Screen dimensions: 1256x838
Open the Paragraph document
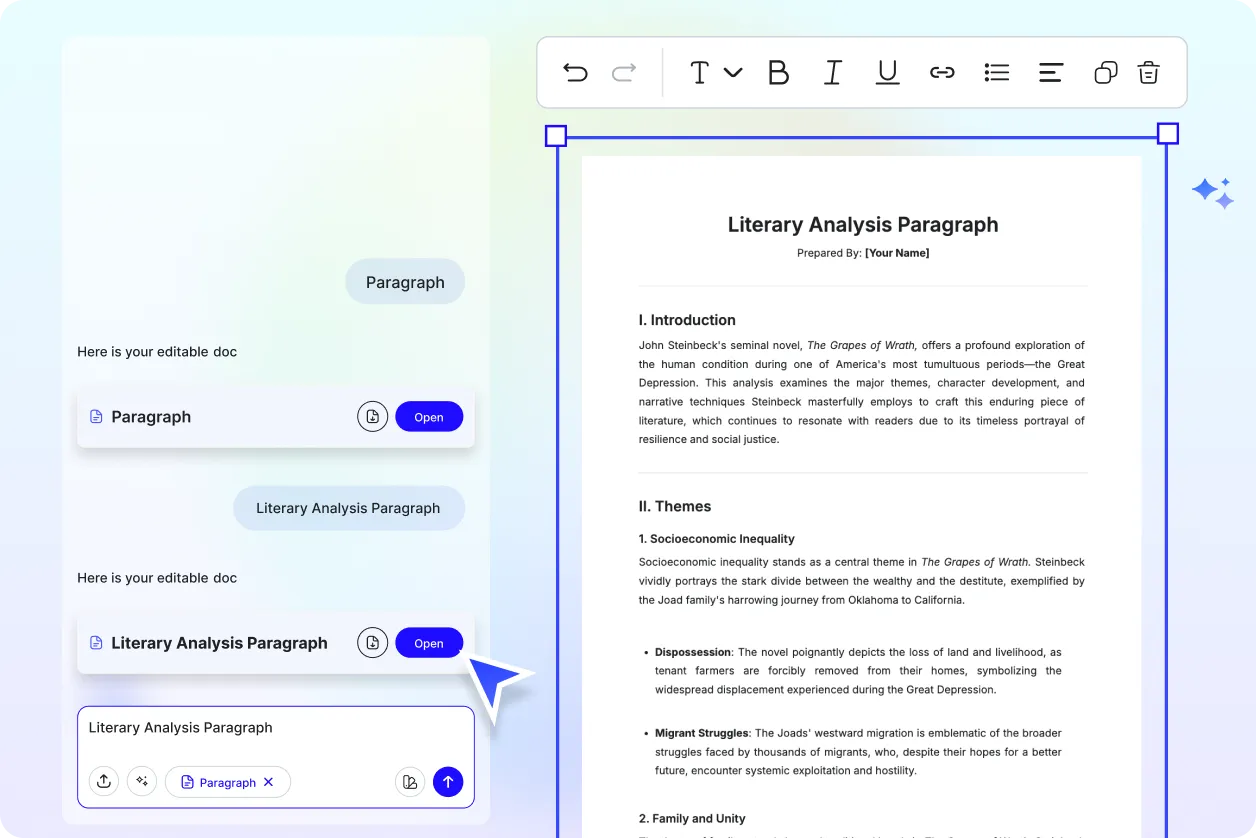[429, 416]
